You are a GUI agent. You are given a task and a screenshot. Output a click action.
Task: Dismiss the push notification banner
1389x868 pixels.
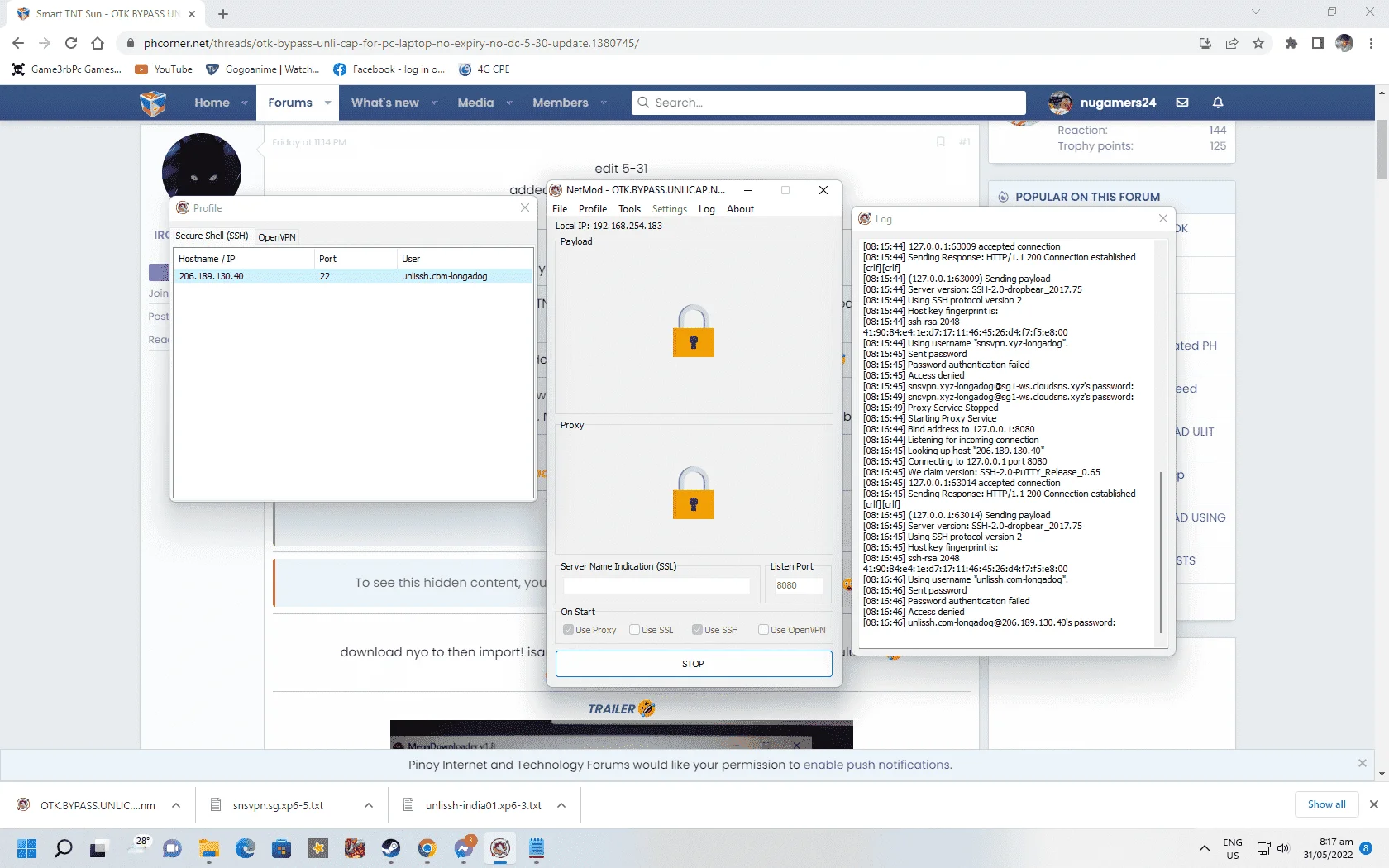pyautogui.click(x=1363, y=763)
